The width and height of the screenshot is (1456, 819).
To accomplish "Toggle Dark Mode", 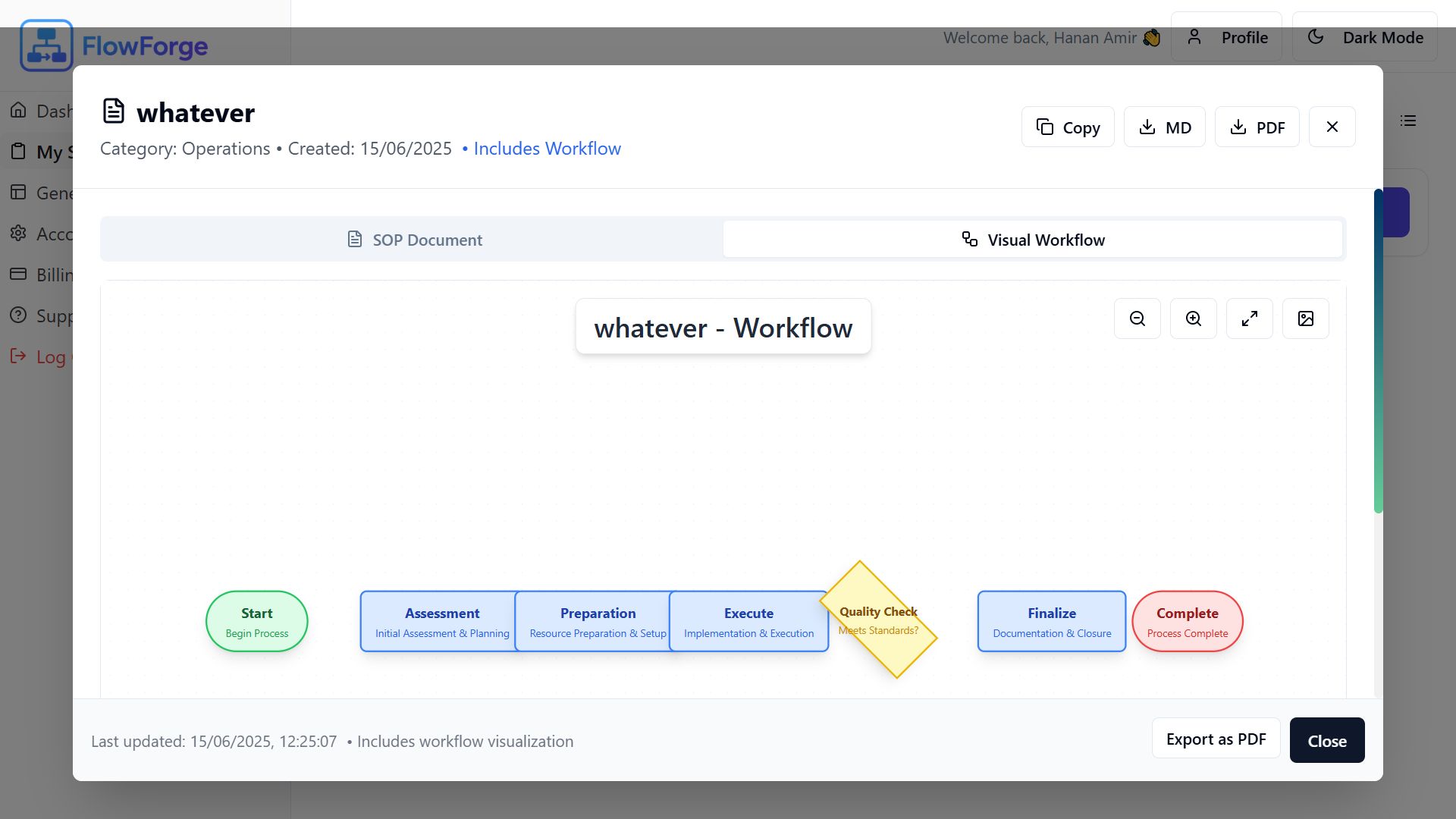I will tap(1364, 37).
